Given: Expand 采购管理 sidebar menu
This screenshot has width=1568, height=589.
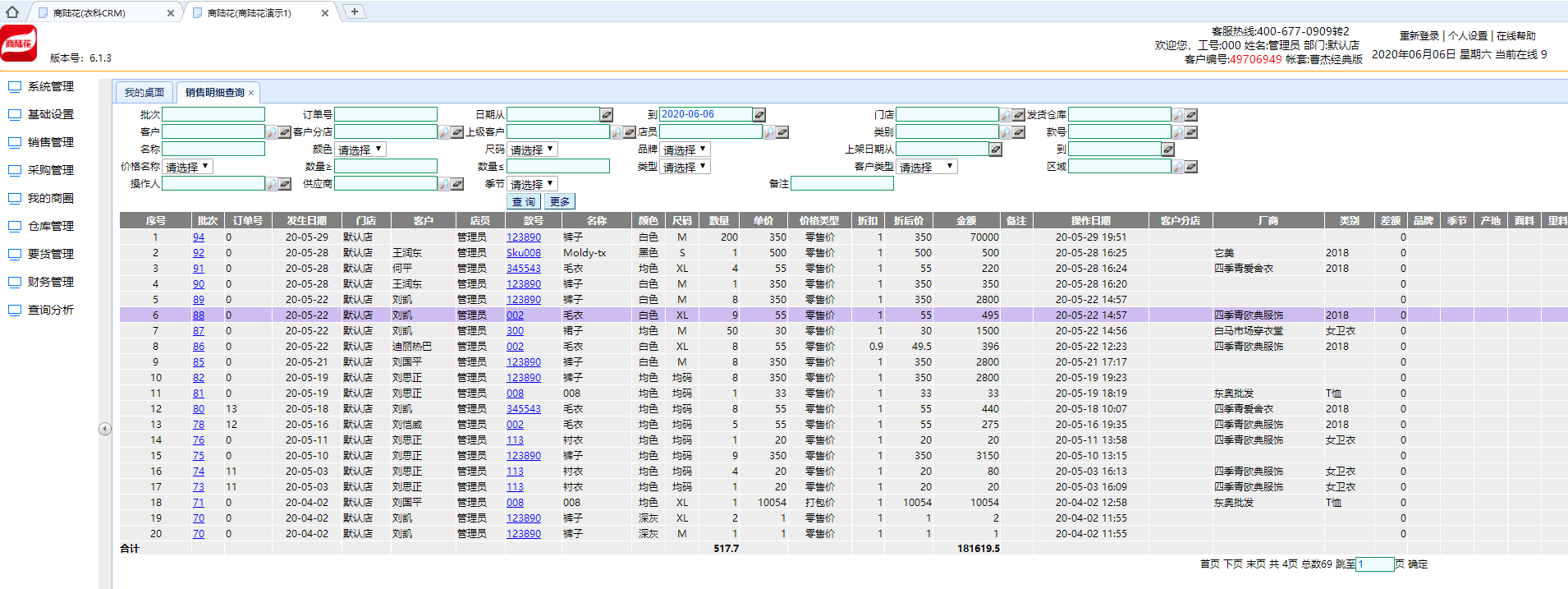Looking at the screenshot, I should tap(51, 170).
